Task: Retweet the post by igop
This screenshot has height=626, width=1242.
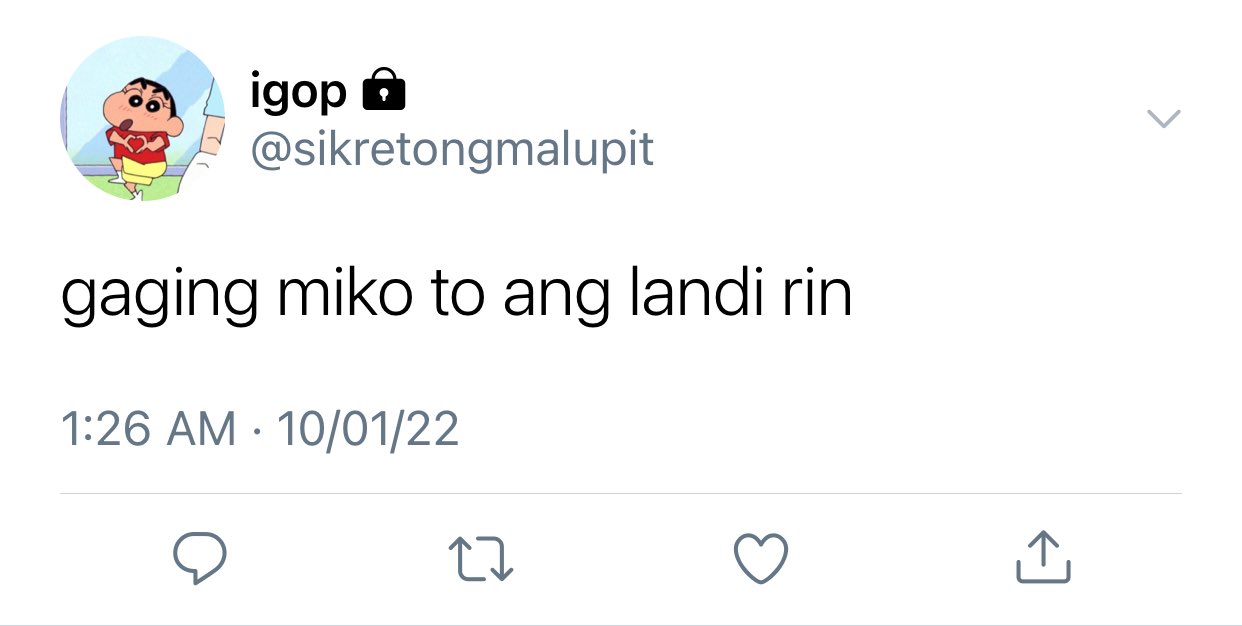Action: pos(481,559)
